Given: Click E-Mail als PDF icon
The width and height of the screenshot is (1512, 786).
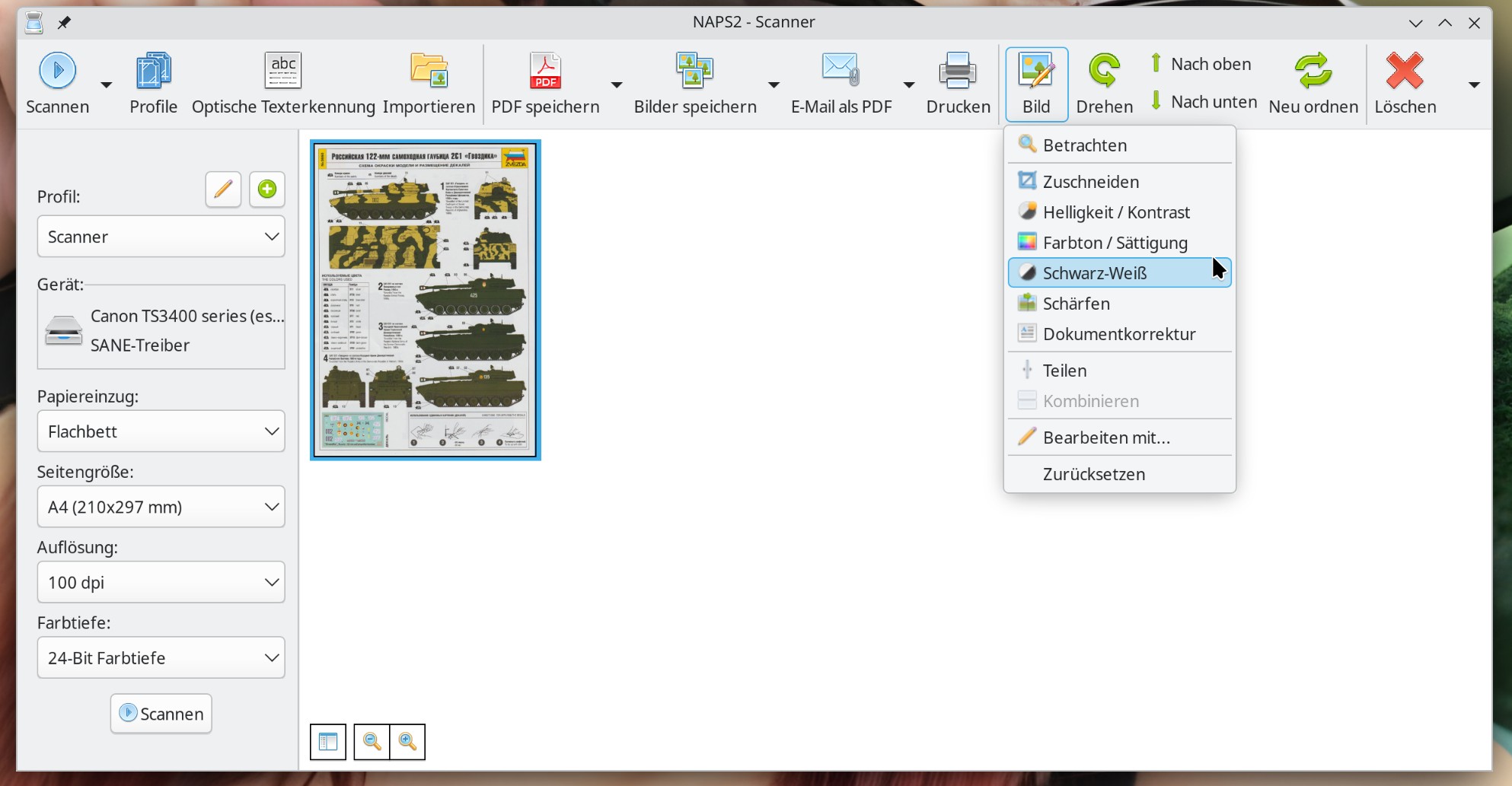Looking at the screenshot, I should tap(841, 71).
